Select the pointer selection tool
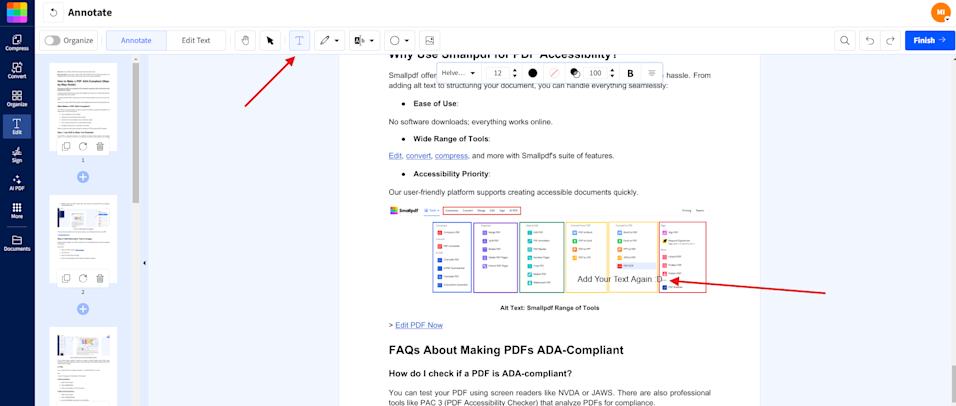956x406 pixels. pos(270,40)
